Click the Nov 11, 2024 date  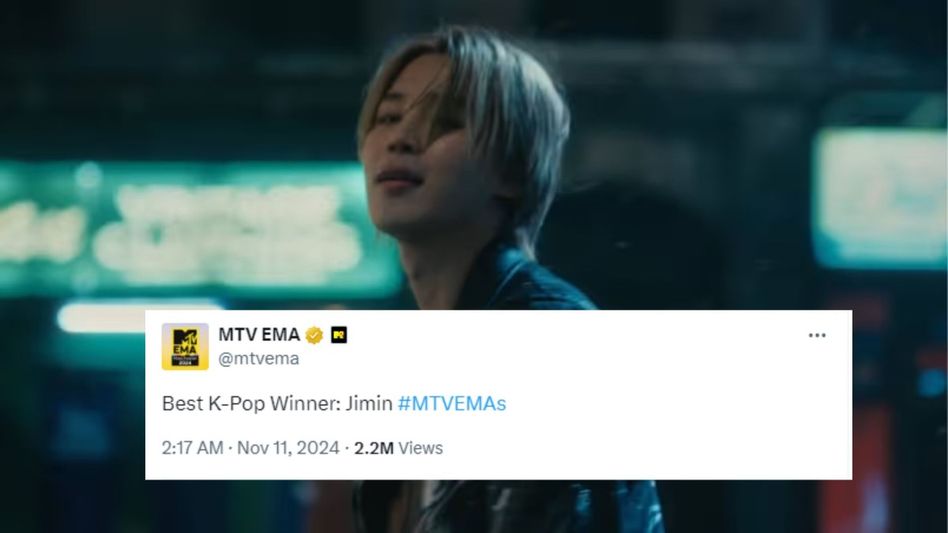288,448
